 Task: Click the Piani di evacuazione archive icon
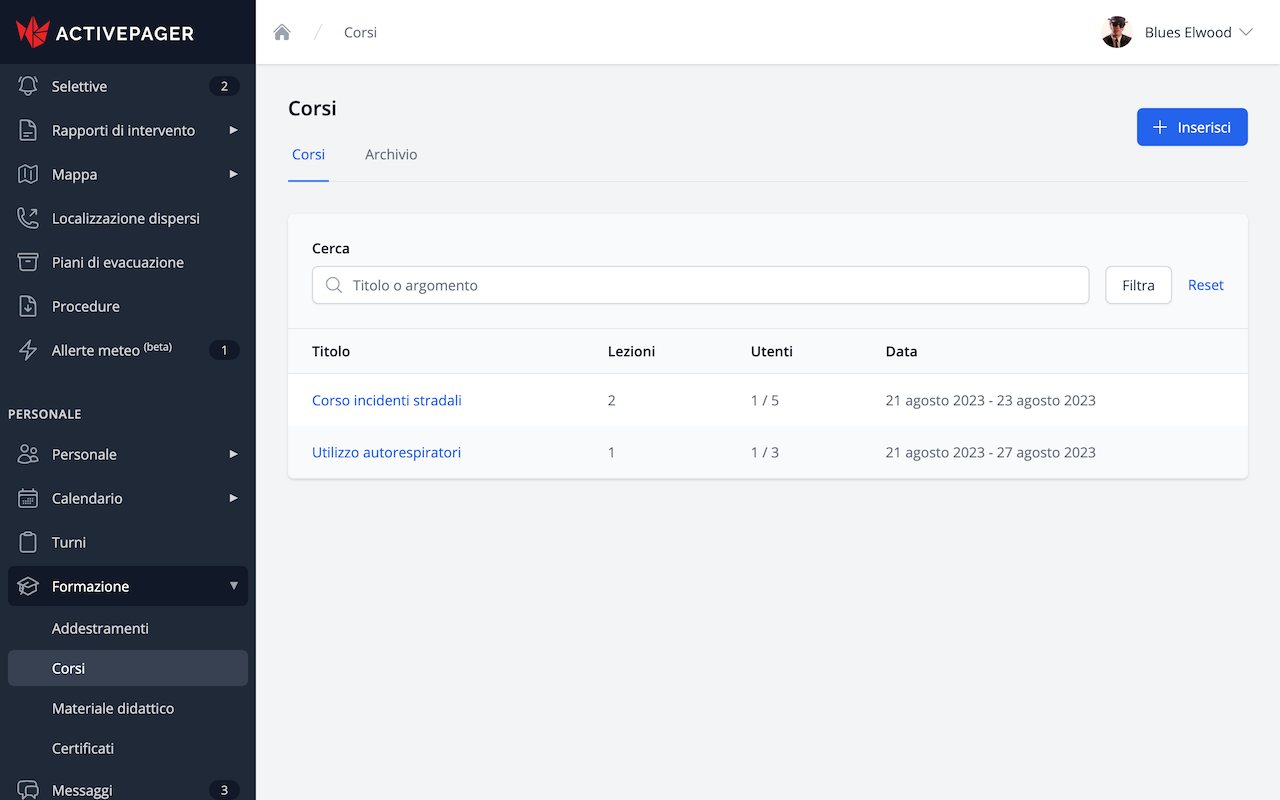28,262
